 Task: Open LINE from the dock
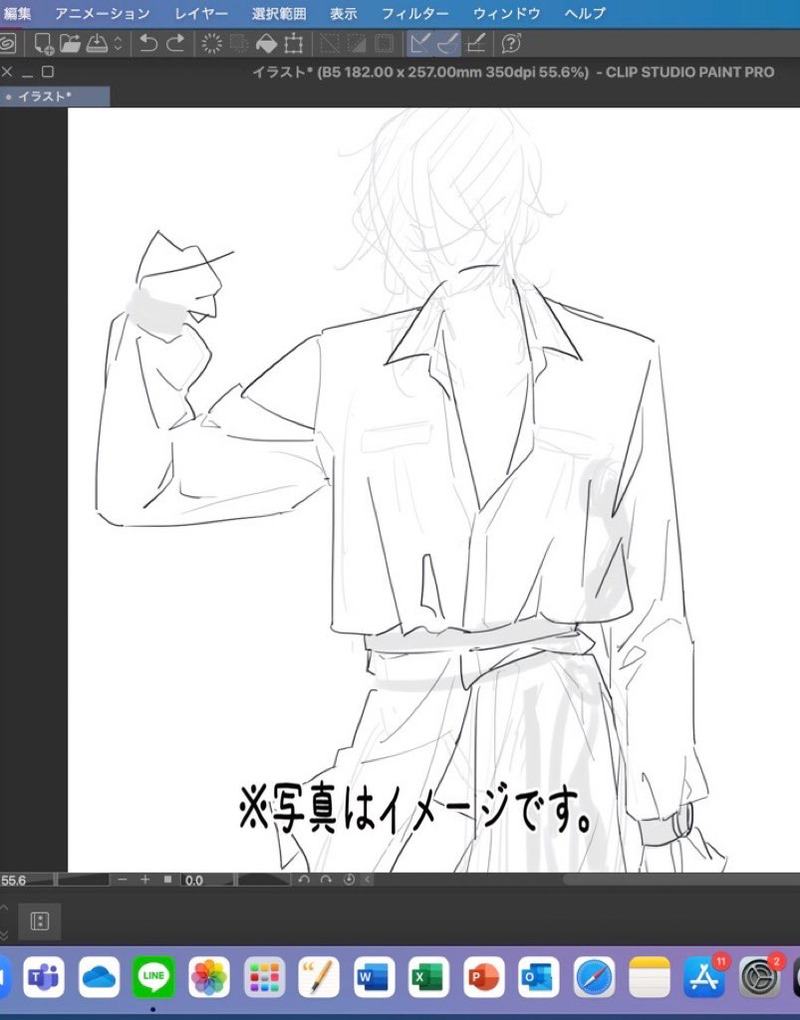153,977
